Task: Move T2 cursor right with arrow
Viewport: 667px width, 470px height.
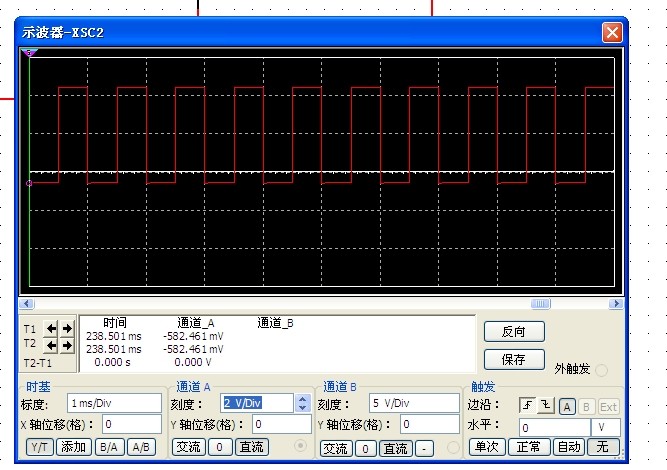Action: point(67,345)
